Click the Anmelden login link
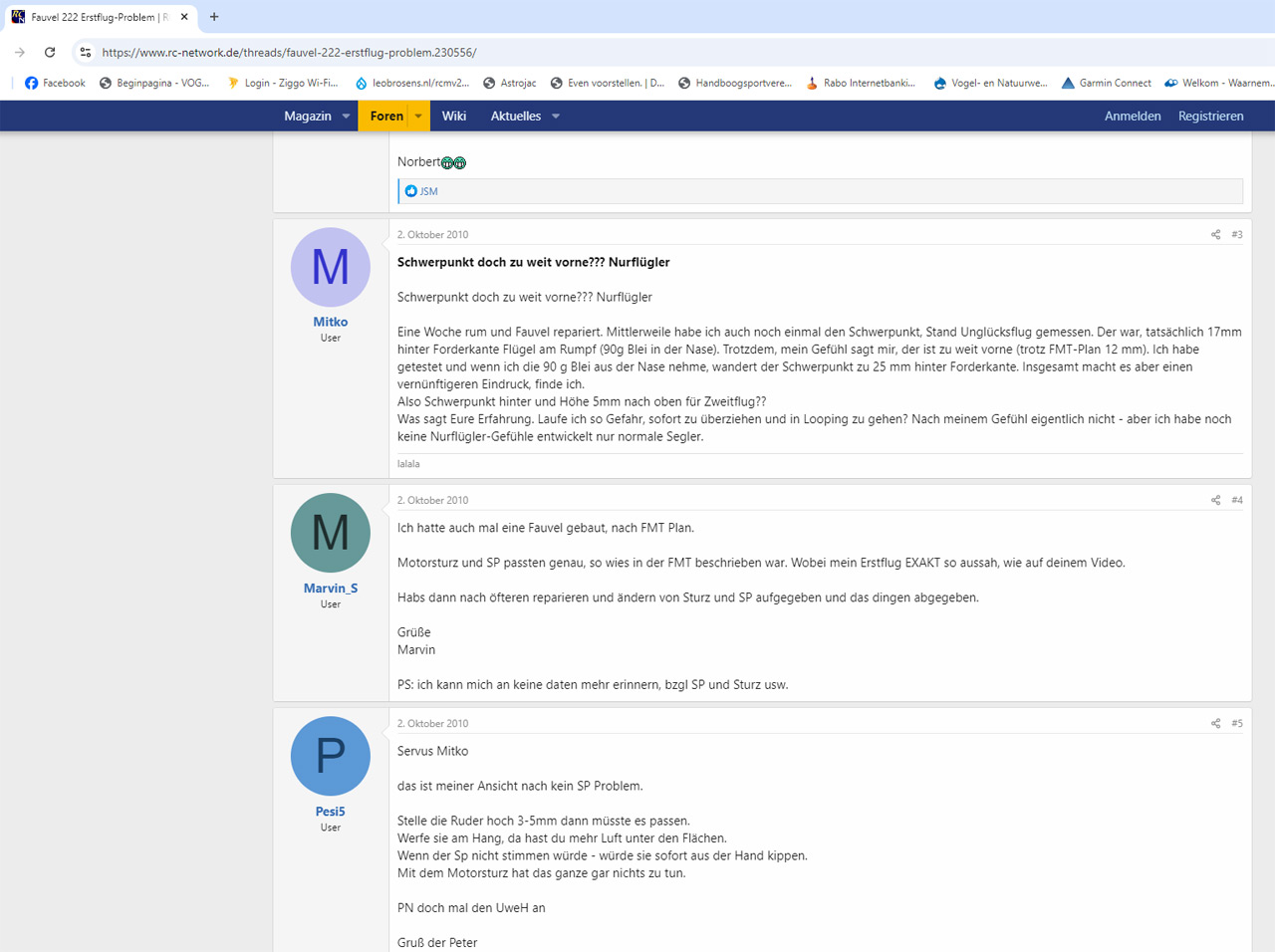This screenshot has width=1275, height=952. pyautogui.click(x=1133, y=117)
